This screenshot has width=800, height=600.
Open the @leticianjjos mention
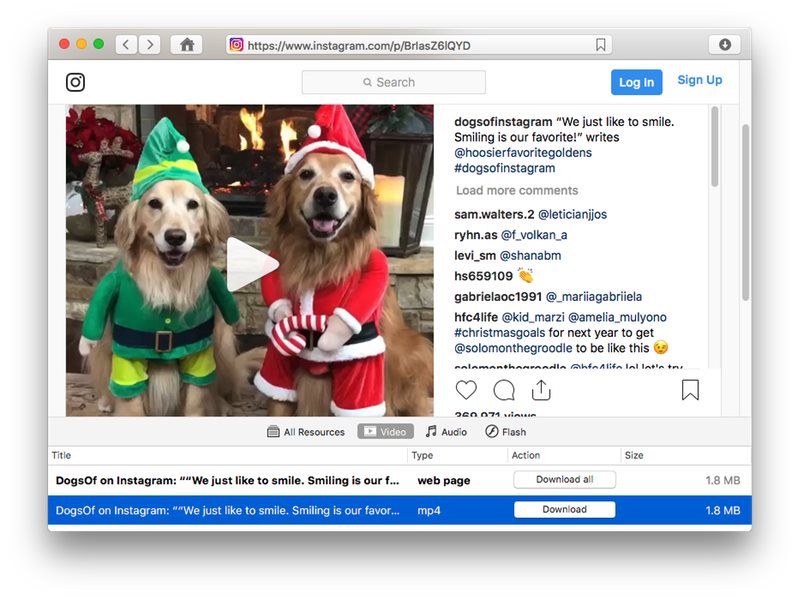point(572,214)
